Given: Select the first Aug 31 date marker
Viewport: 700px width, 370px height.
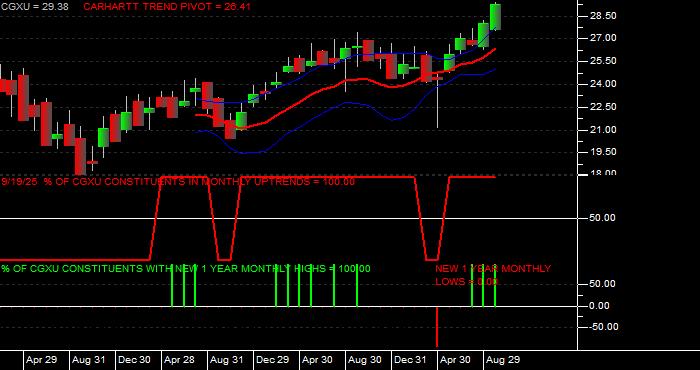Looking at the screenshot, I should 88,360.
